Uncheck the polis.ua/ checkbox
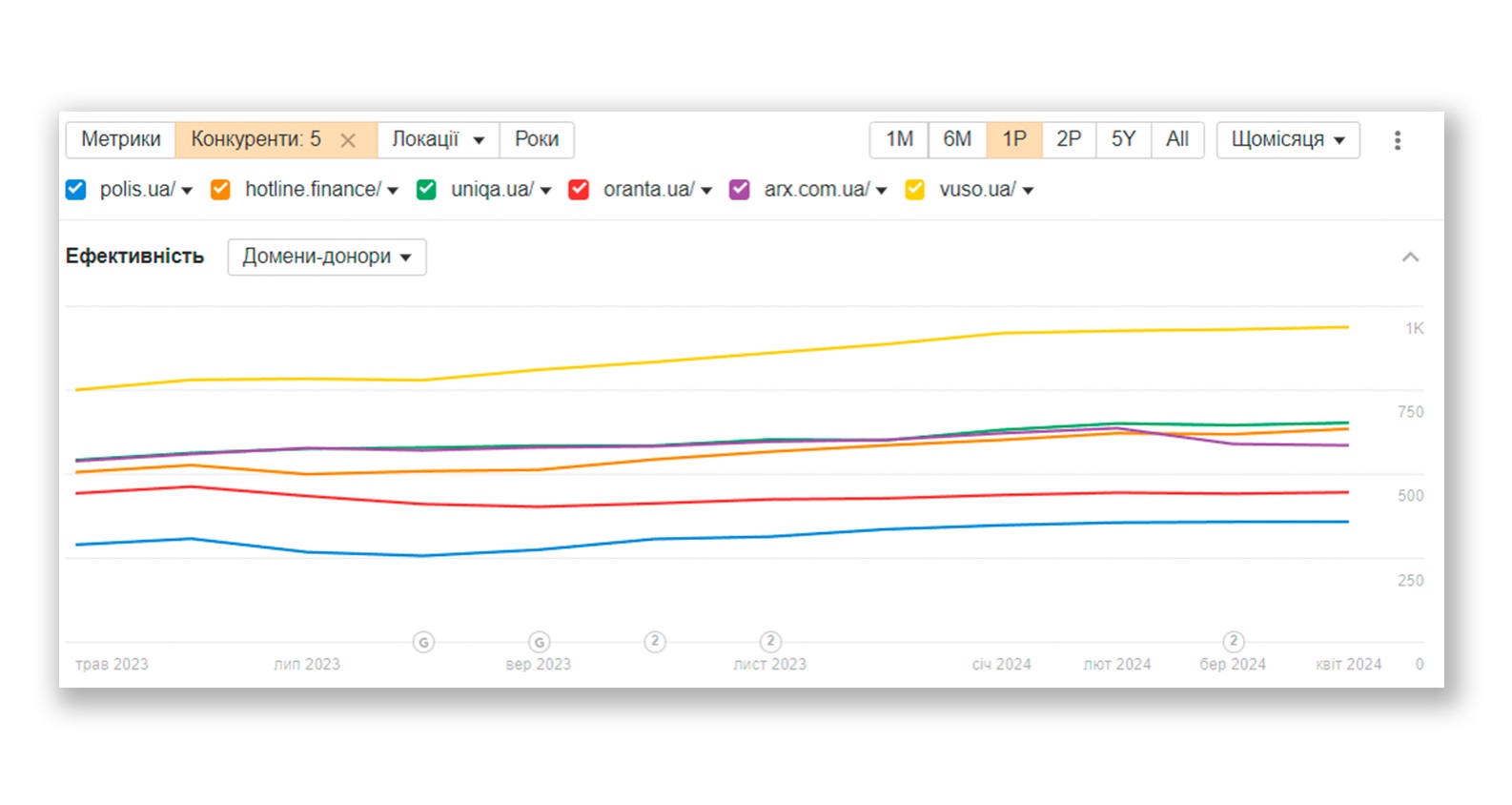 pyautogui.click(x=76, y=190)
